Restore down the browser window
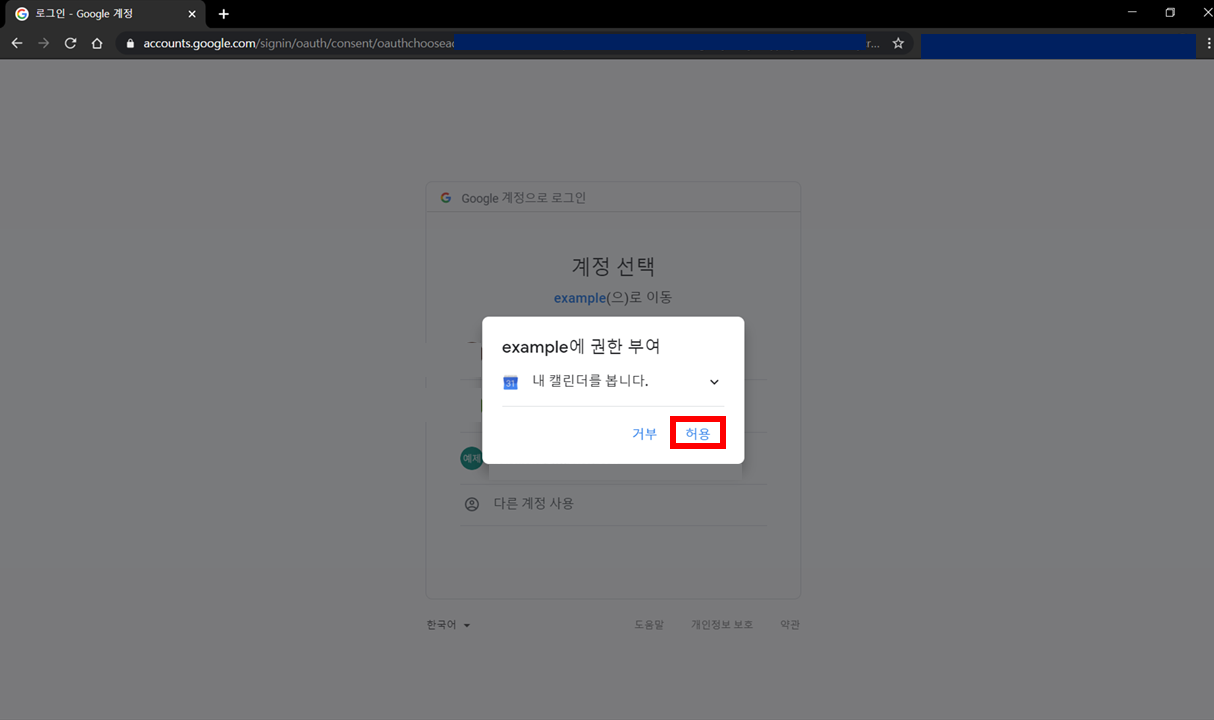The image size is (1214, 720). tap(1170, 13)
